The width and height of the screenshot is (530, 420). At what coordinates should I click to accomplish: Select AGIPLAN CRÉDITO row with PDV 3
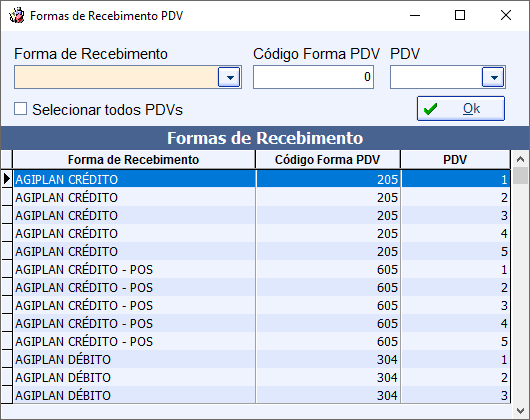[262, 215]
